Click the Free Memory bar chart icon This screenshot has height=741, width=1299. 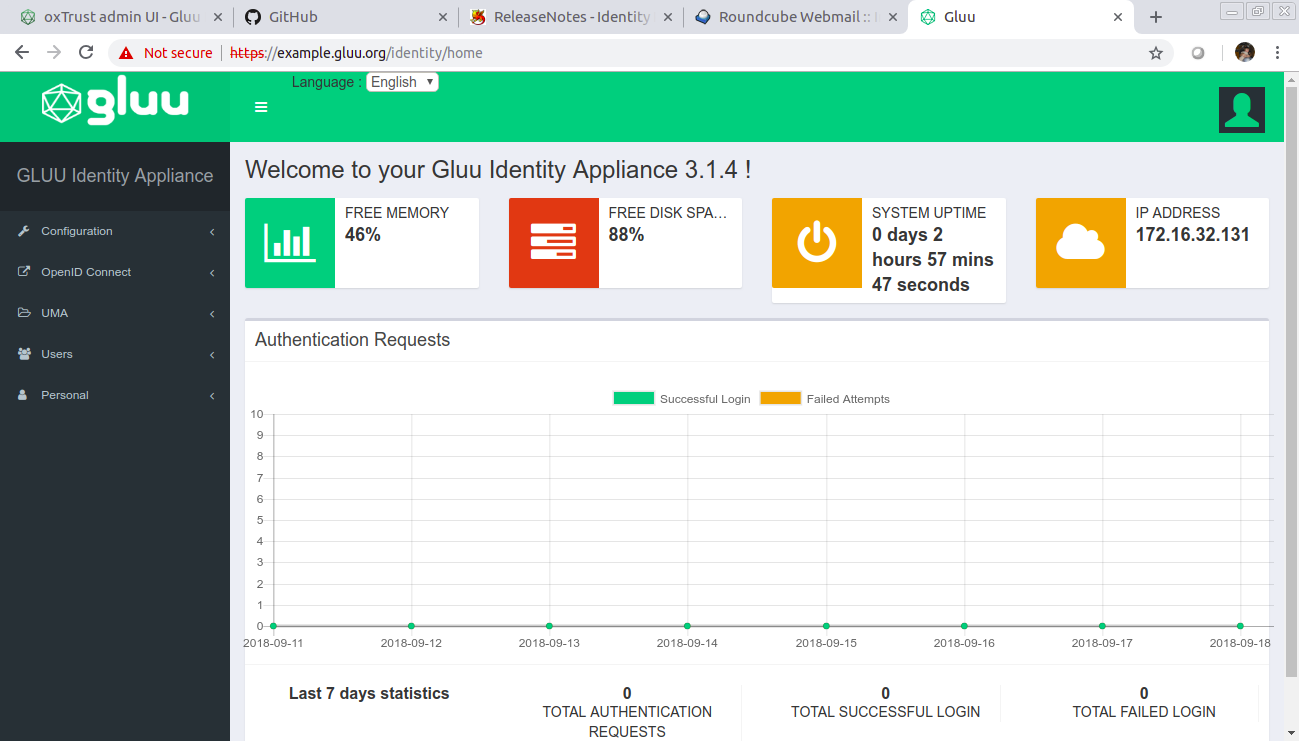290,243
